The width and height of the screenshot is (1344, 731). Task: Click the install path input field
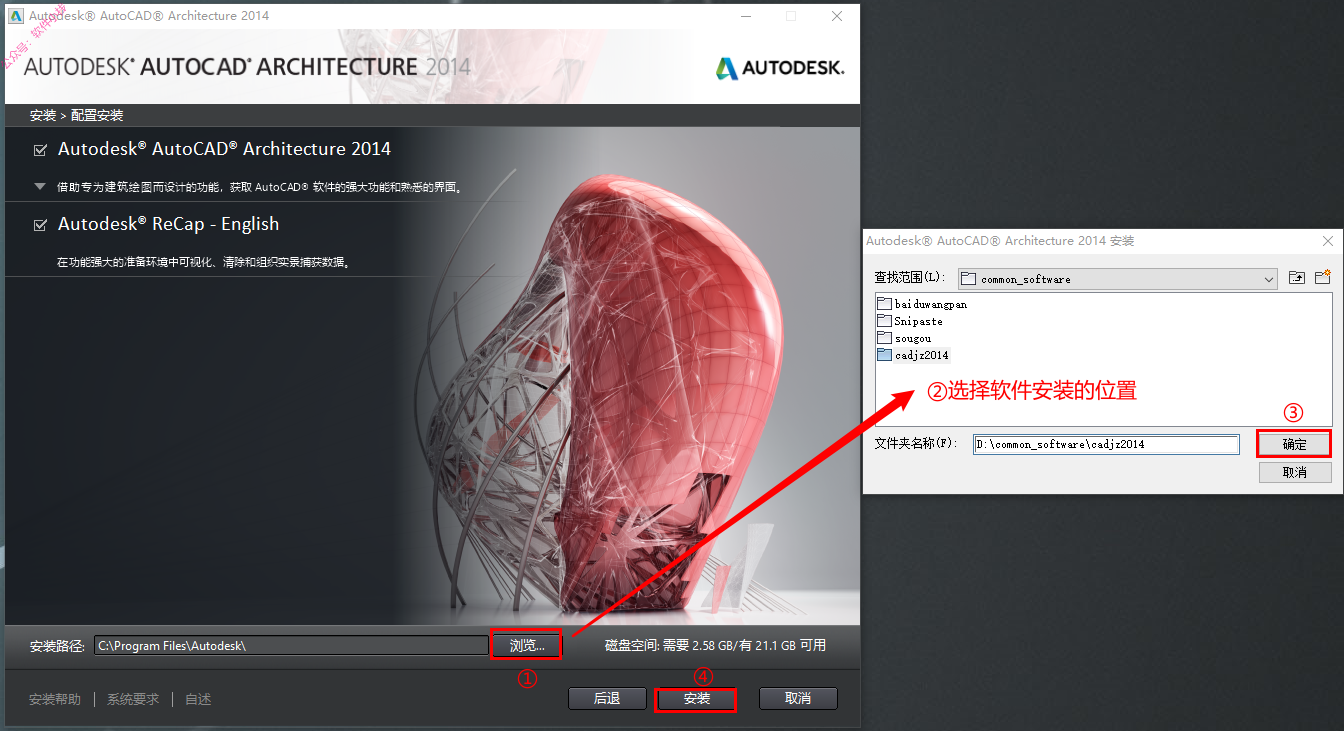point(291,646)
